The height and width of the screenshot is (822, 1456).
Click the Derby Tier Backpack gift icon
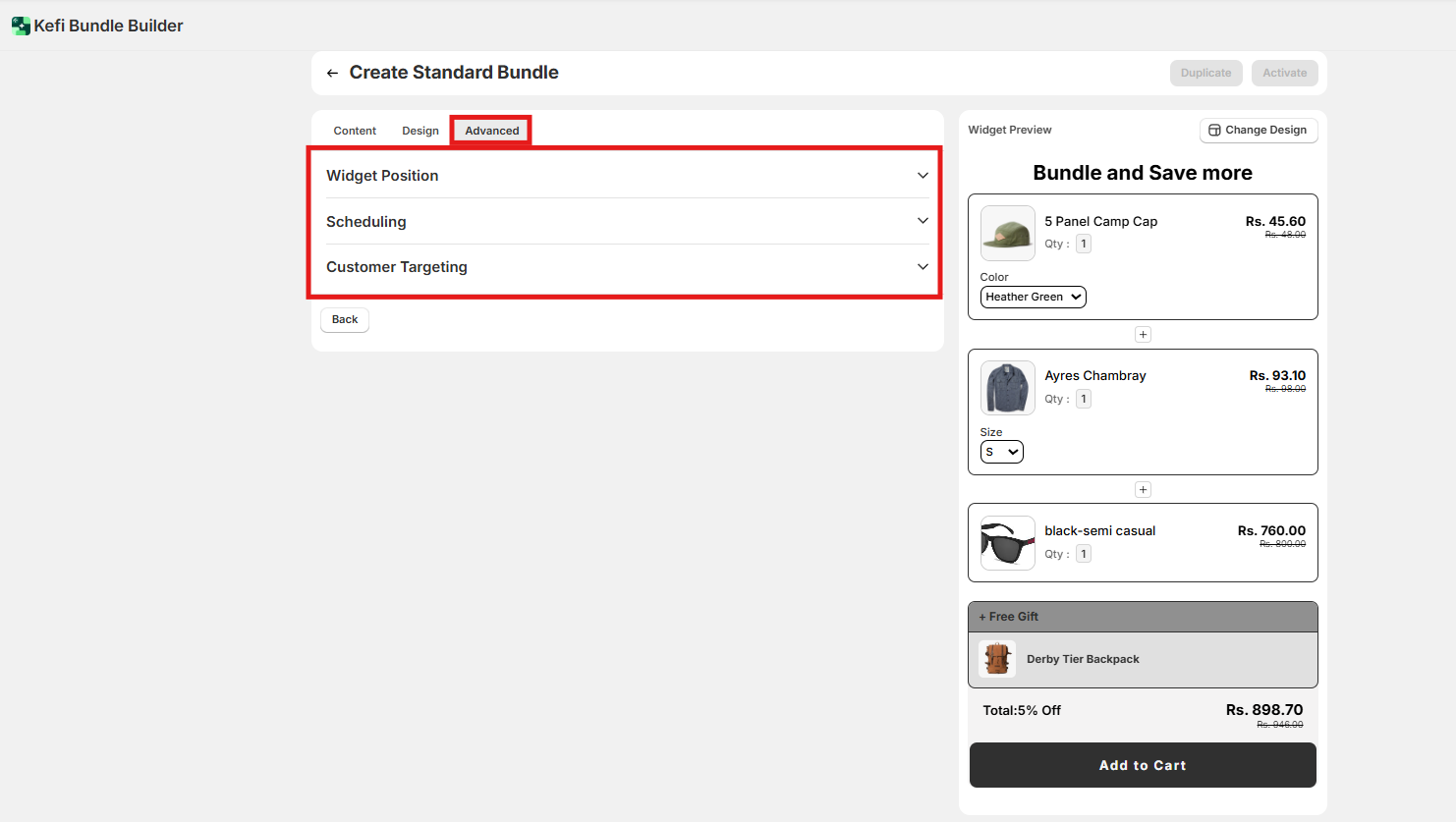pos(997,659)
